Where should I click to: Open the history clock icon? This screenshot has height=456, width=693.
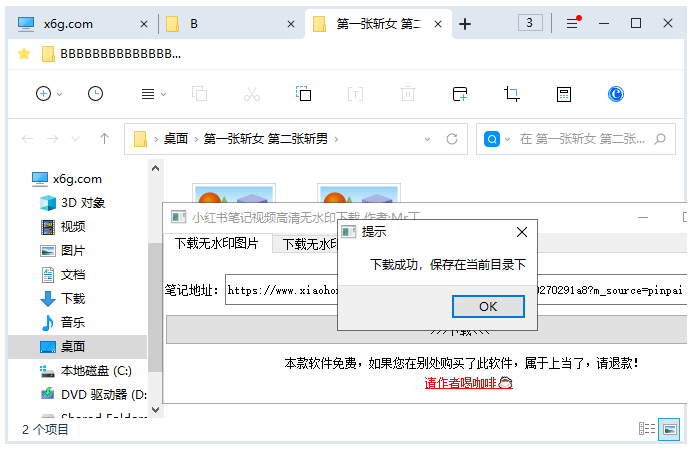[95, 93]
